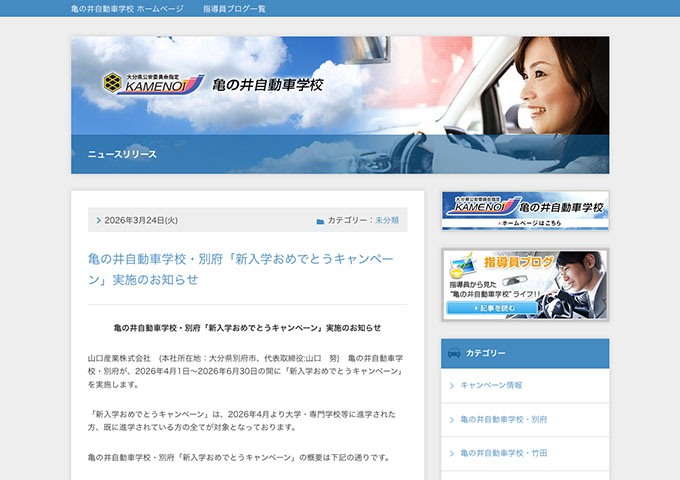Open 亀の井自動車学校 ホームページ top link
The image size is (680, 480).
[127, 9]
